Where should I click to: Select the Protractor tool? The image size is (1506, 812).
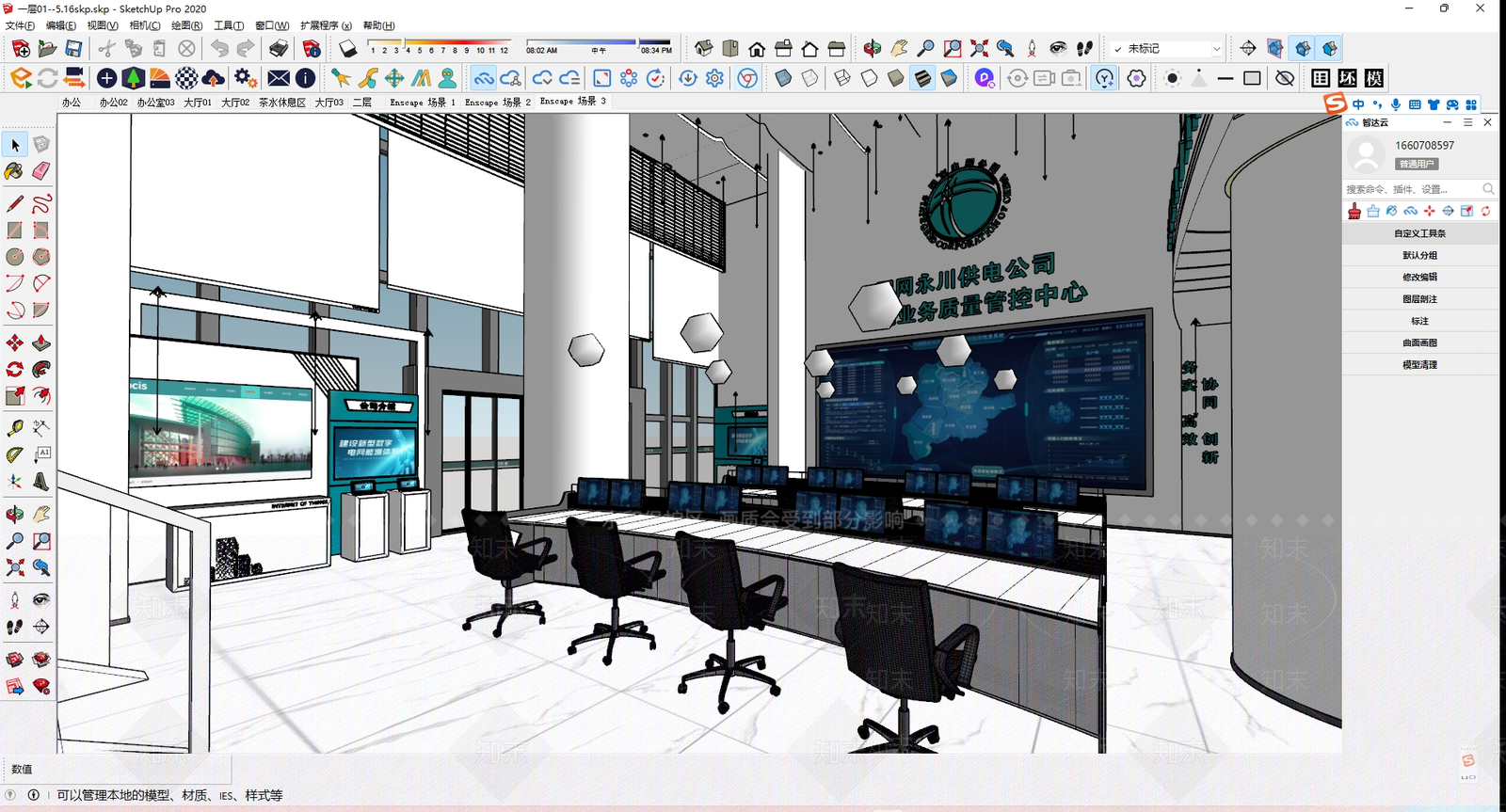coord(14,454)
